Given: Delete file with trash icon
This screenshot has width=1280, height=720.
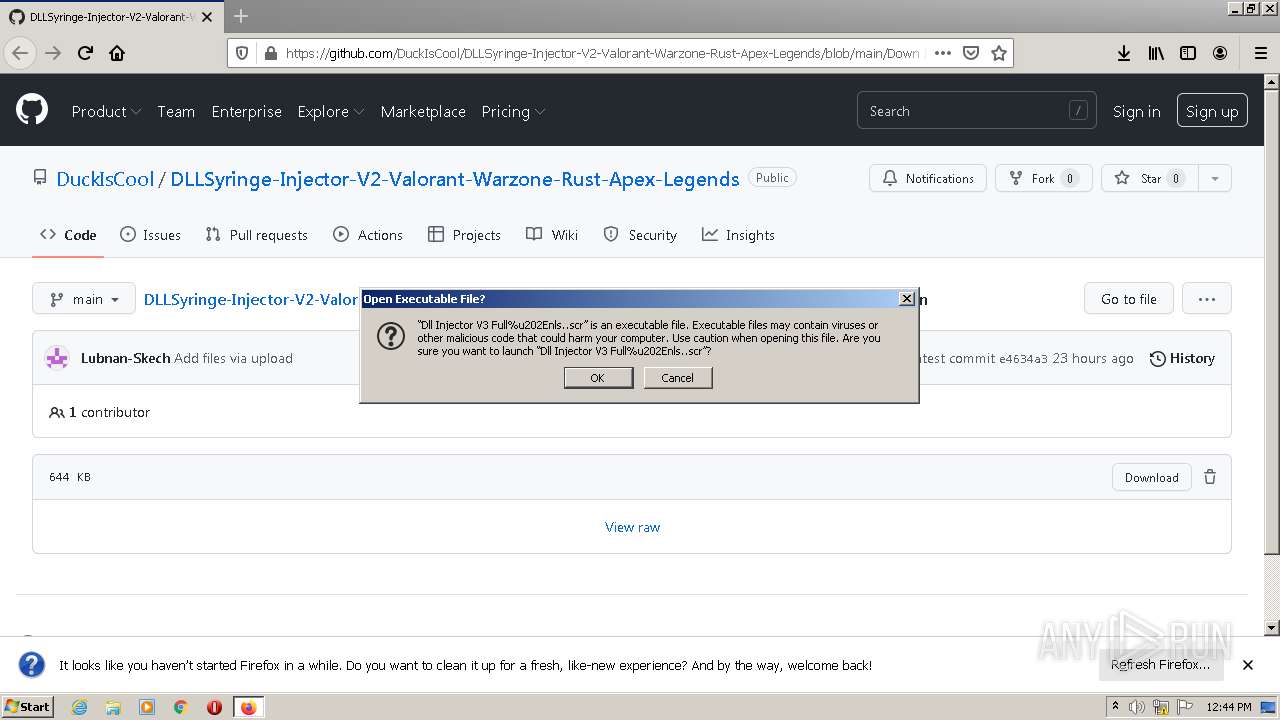Looking at the screenshot, I should pyautogui.click(x=1210, y=477).
